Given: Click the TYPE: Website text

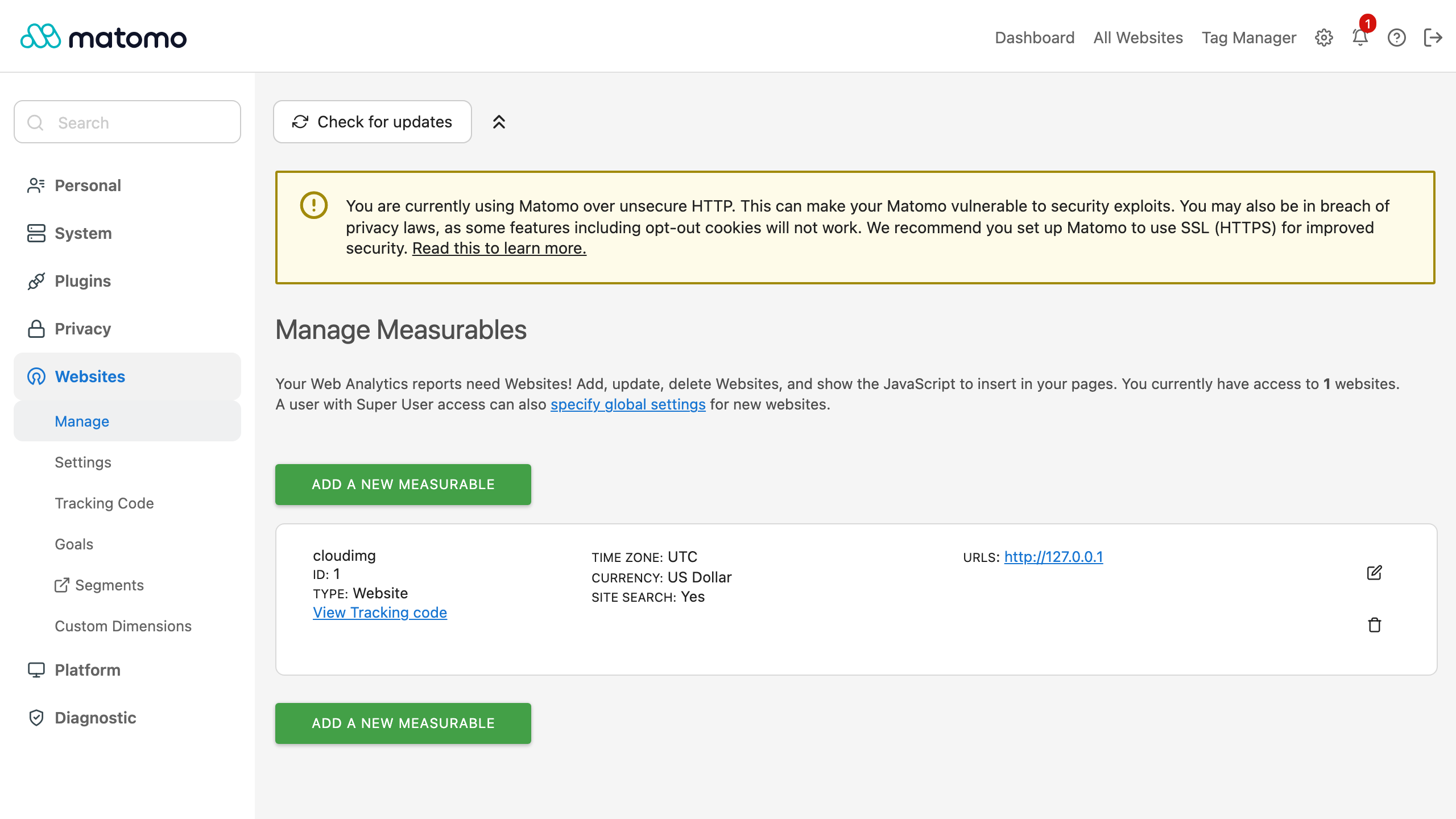Looking at the screenshot, I should click(x=361, y=593).
